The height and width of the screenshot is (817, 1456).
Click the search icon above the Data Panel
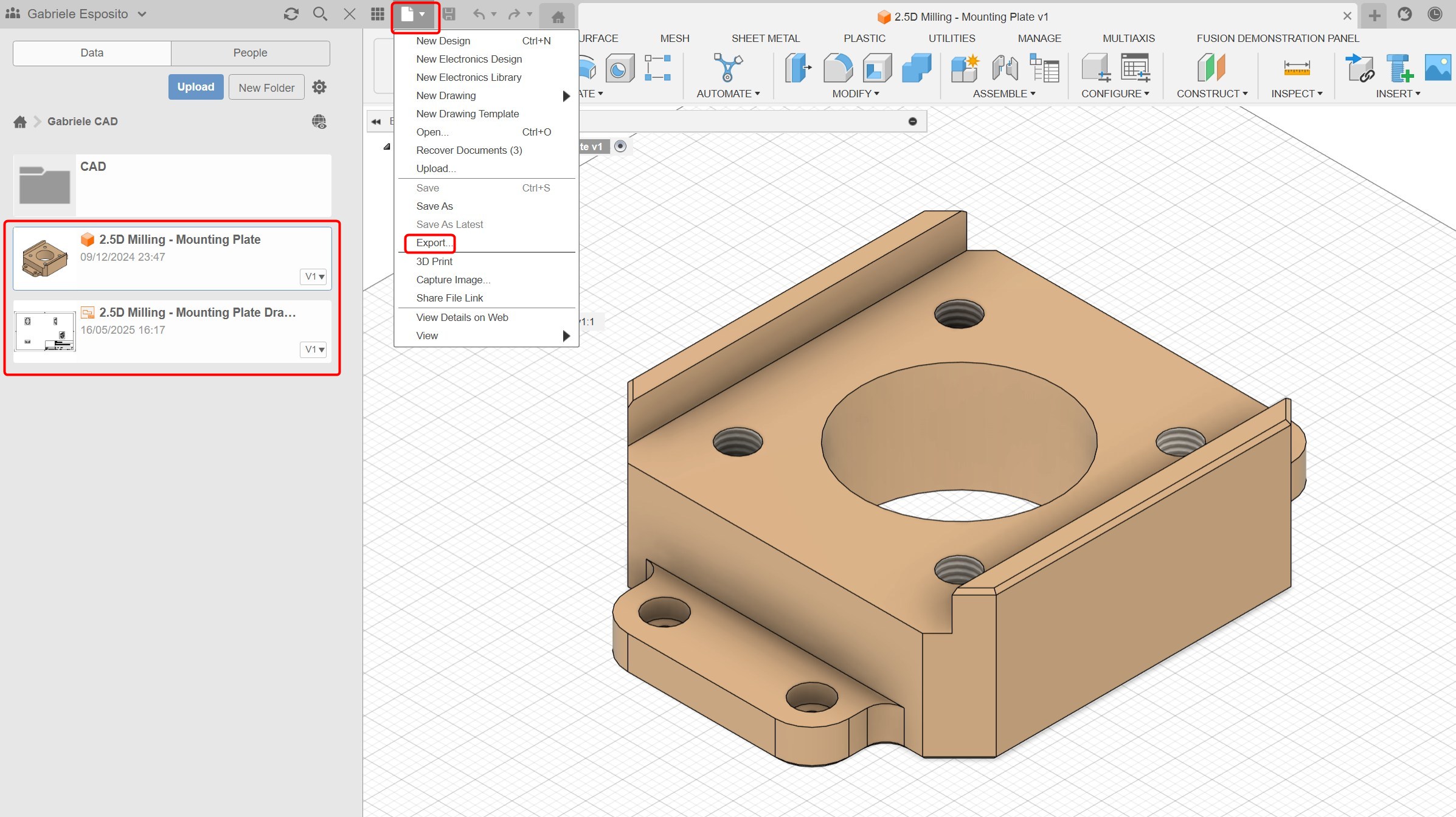[320, 13]
